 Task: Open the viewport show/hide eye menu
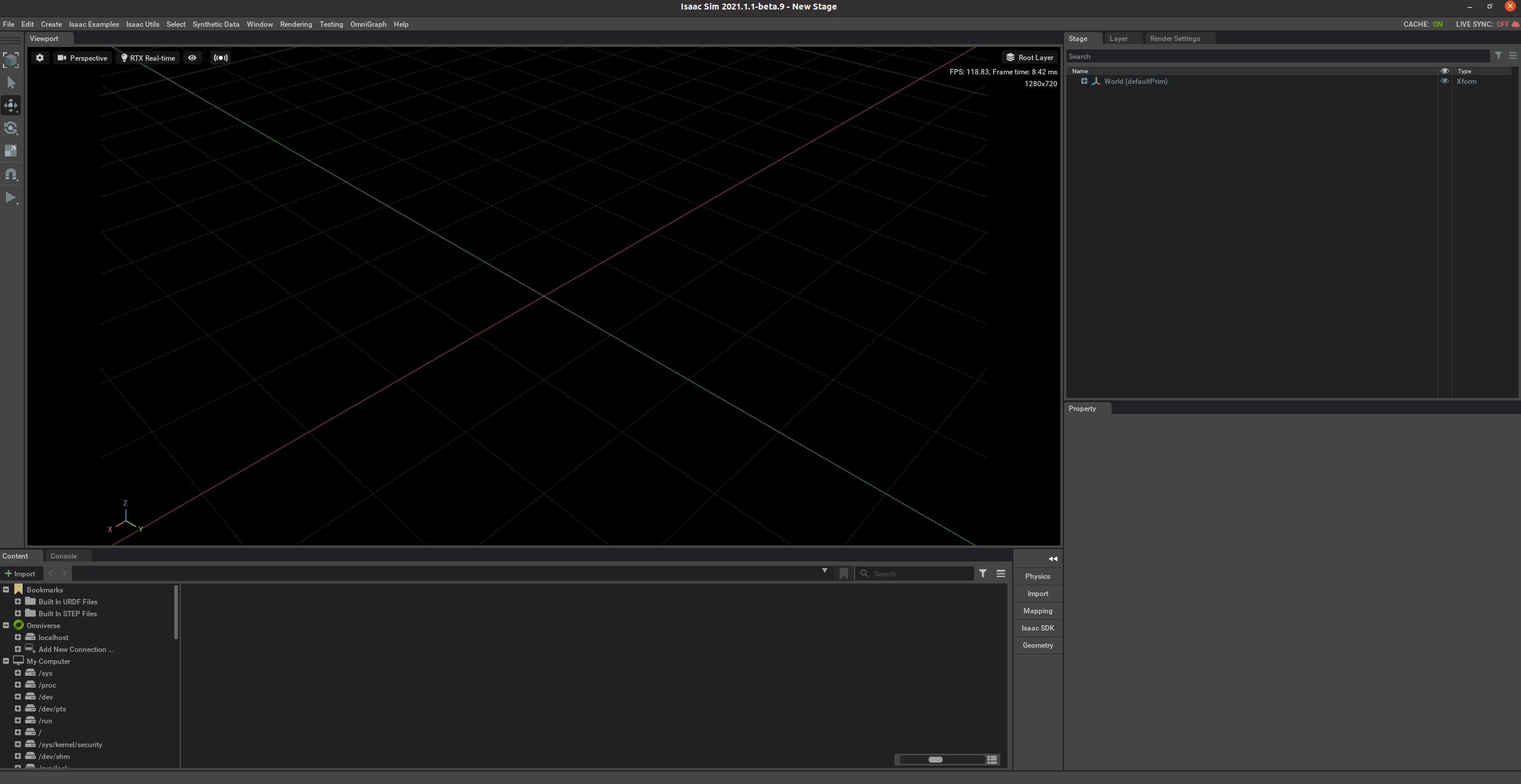pyautogui.click(x=192, y=58)
